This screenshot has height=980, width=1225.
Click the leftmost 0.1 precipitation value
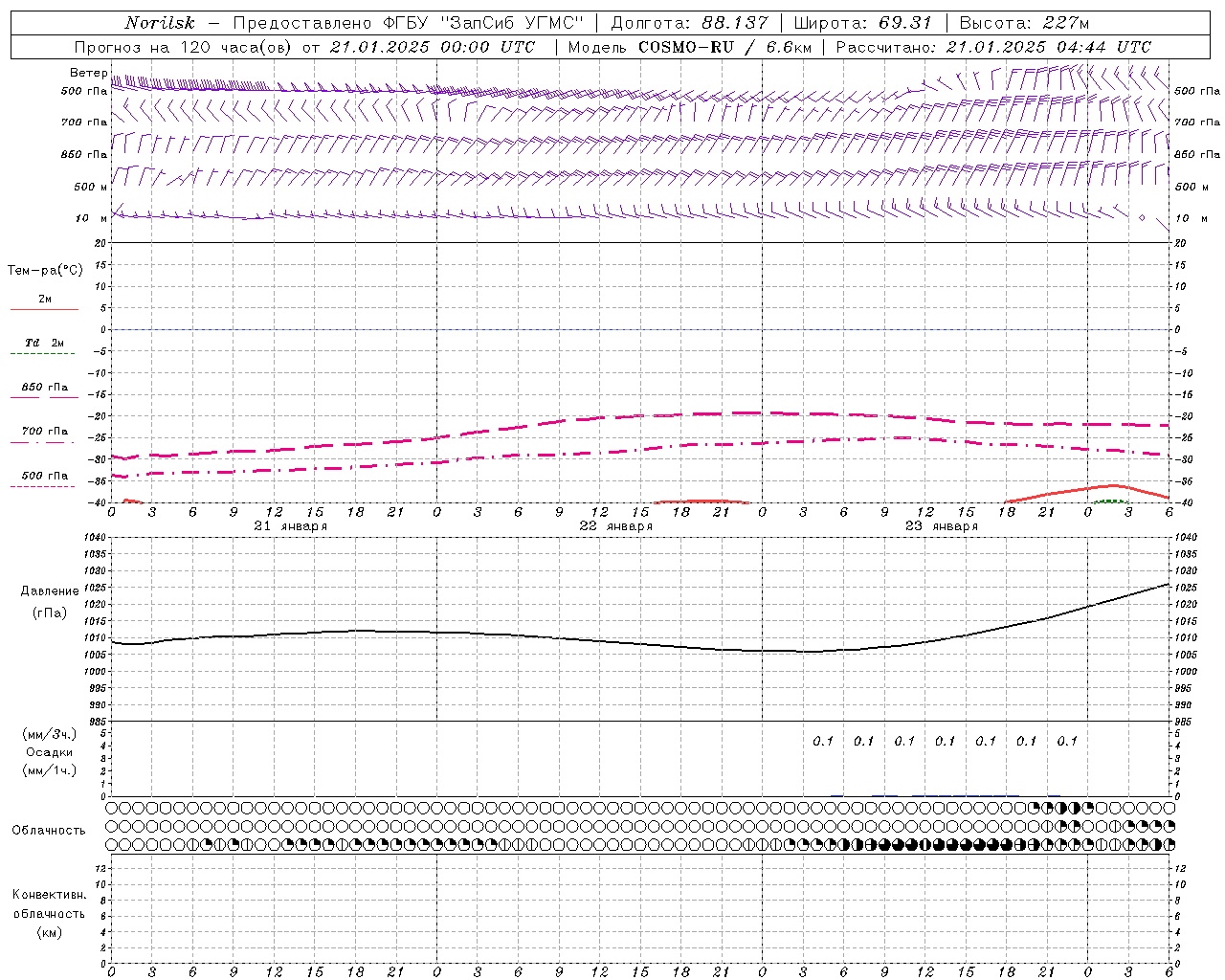[823, 741]
